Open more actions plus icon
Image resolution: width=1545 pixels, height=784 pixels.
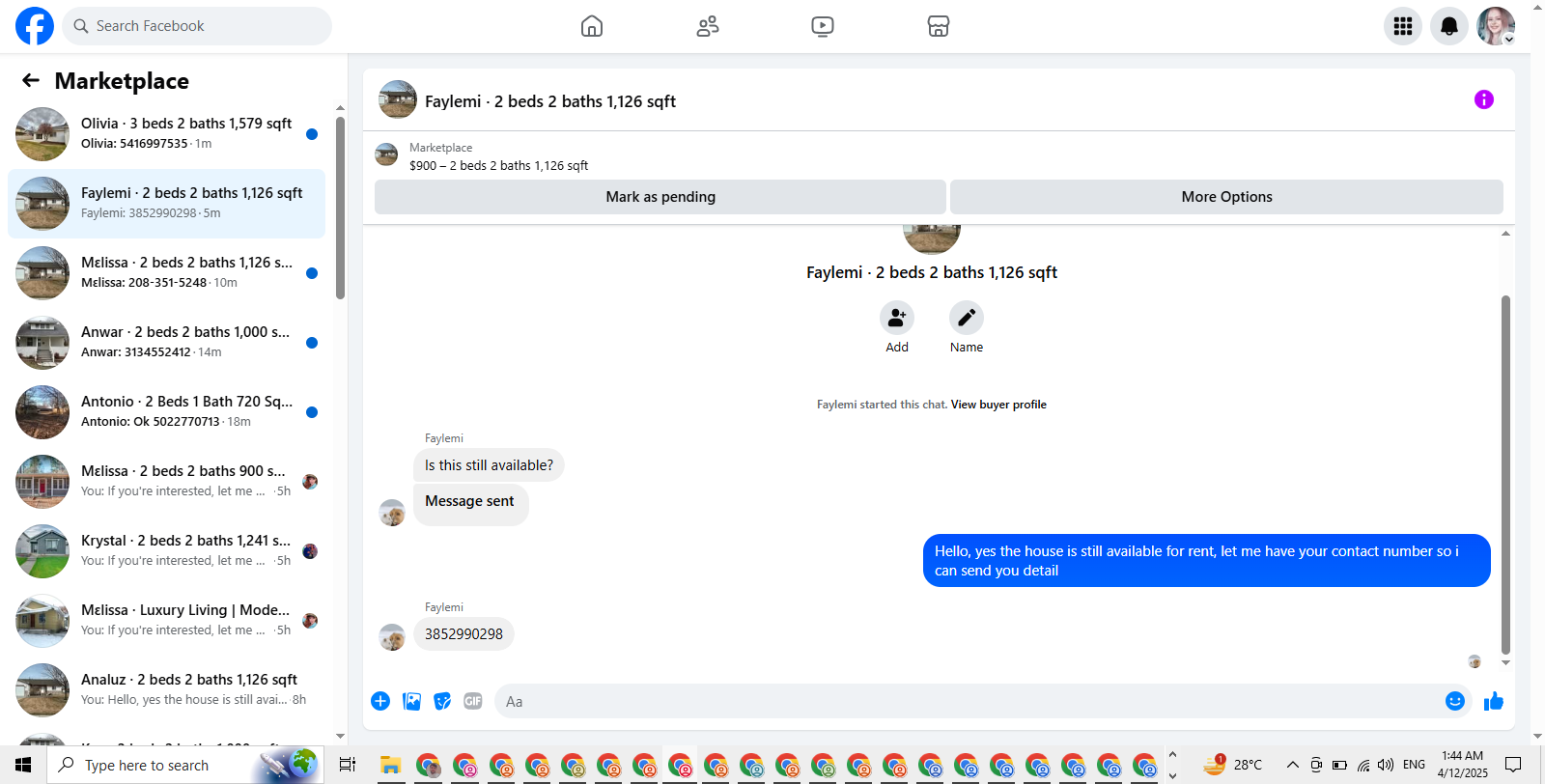pyautogui.click(x=380, y=701)
